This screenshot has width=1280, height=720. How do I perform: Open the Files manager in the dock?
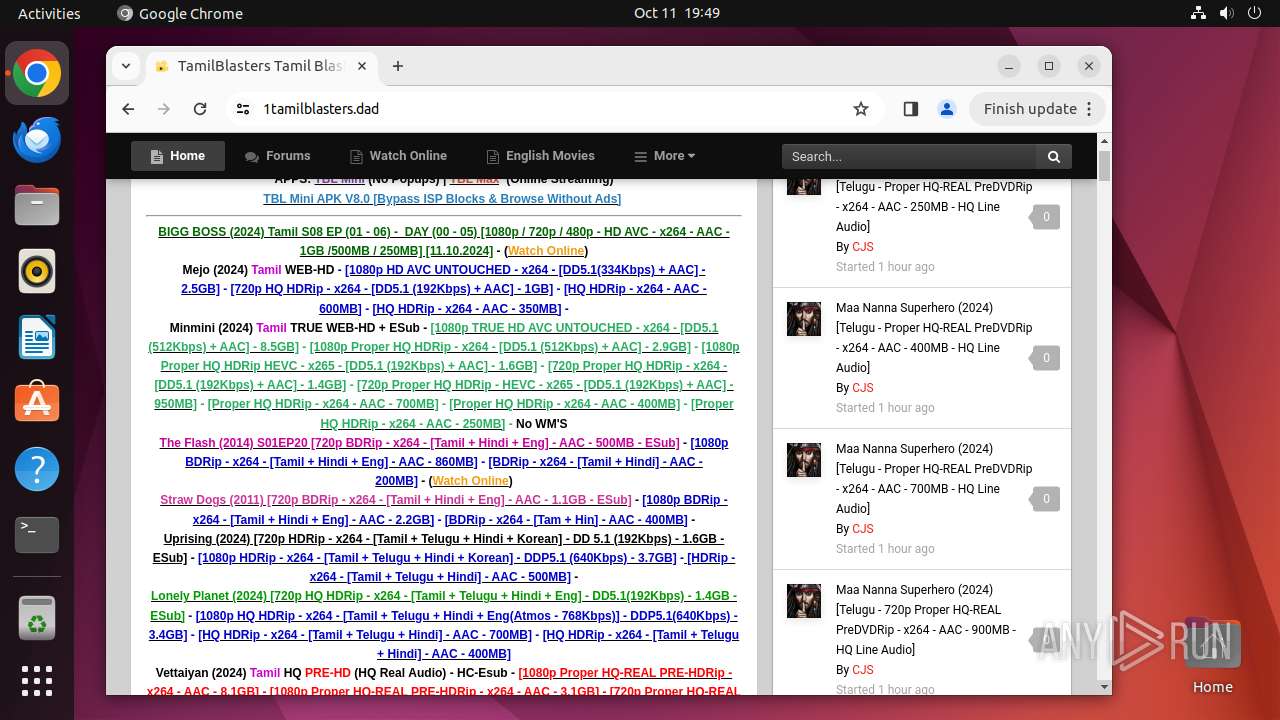[37, 205]
